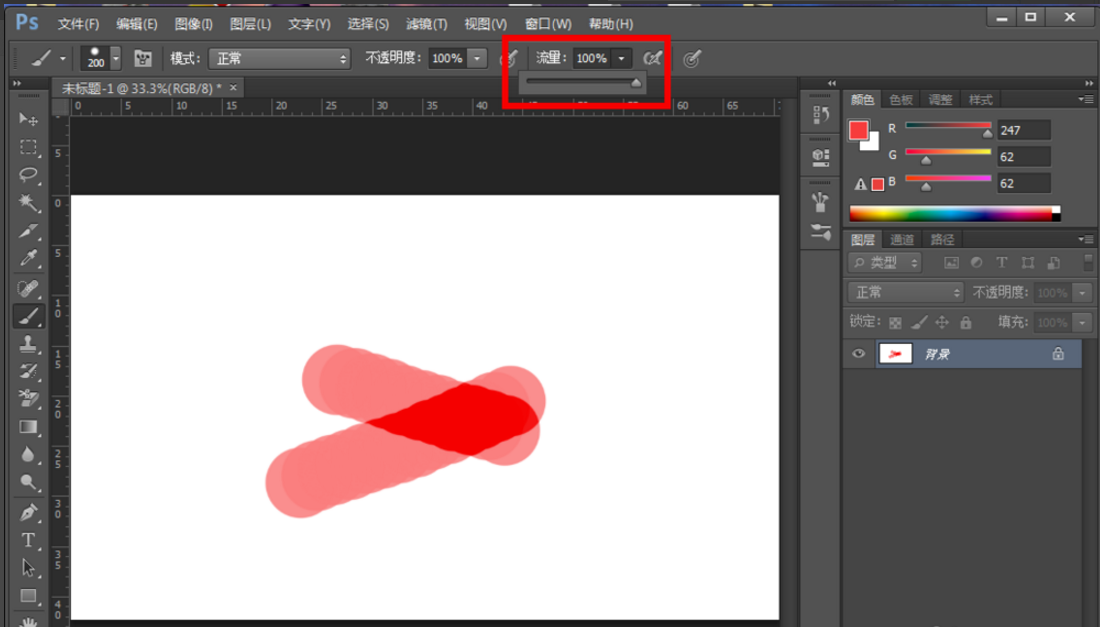Select the Pen tool
1100x627 pixels.
tap(28, 512)
